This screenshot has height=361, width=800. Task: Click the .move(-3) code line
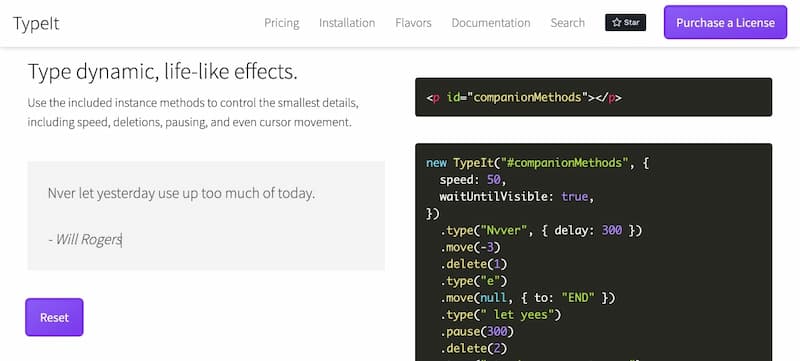pos(470,247)
